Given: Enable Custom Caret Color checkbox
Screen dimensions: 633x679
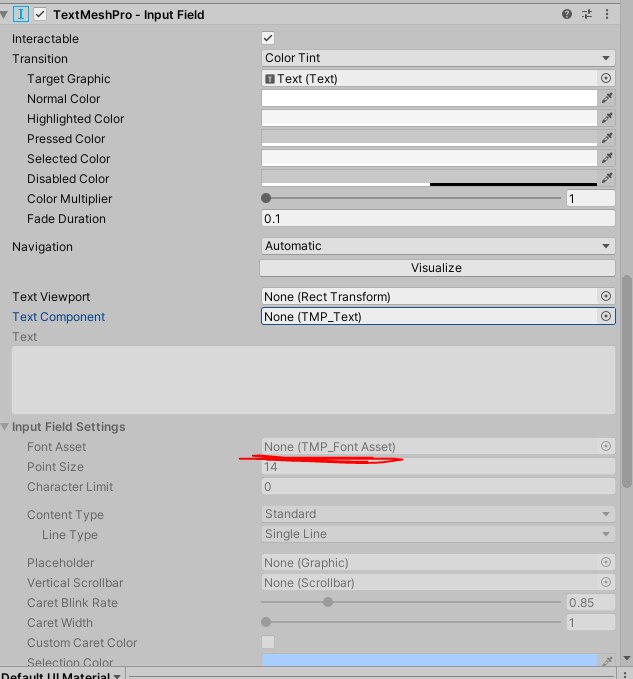Looking at the screenshot, I should tap(268, 642).
